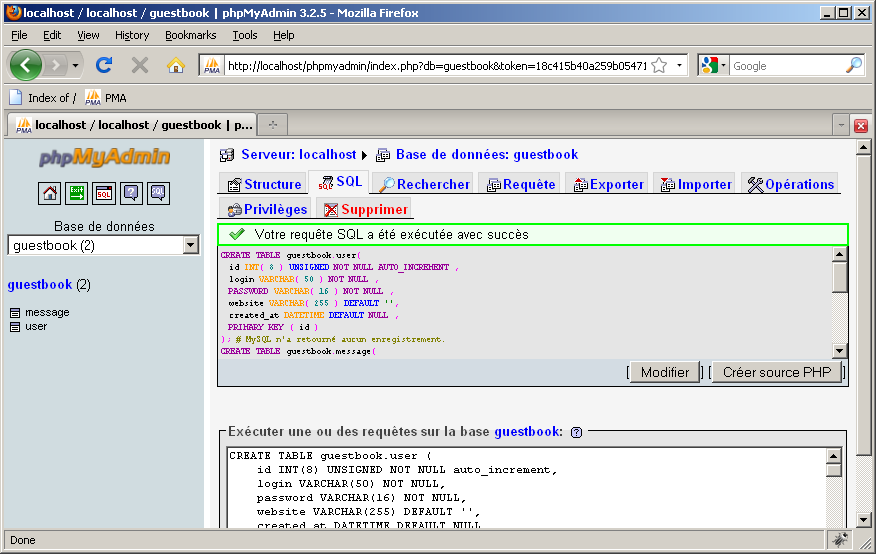This screenshot has width=876, height=554.
Task: Click the phpMyAdmin home icon in sidebar
Action: point(50,193)
